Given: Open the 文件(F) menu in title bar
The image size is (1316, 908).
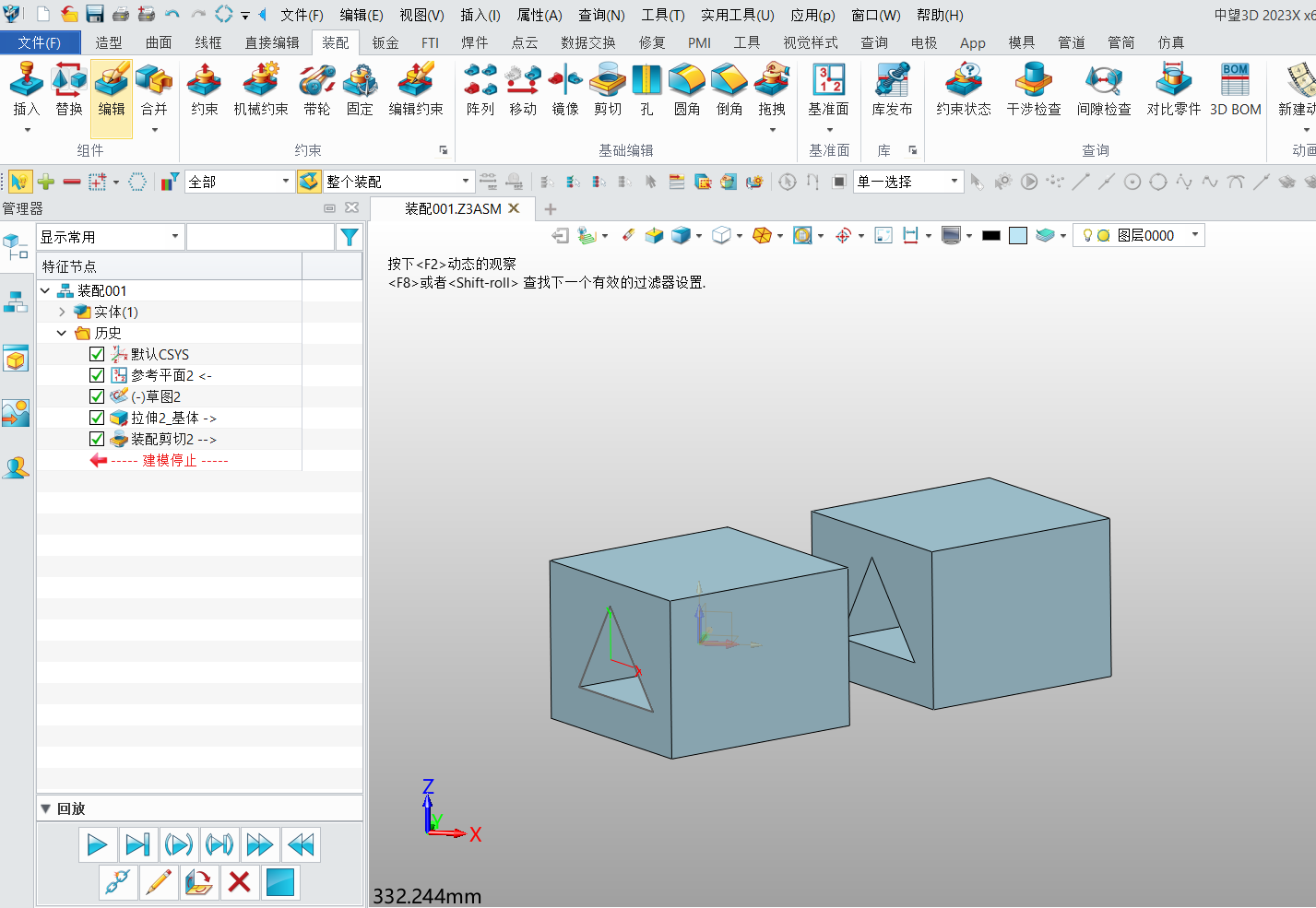Looking at the screenshot, I should click(x=302, y=15).
